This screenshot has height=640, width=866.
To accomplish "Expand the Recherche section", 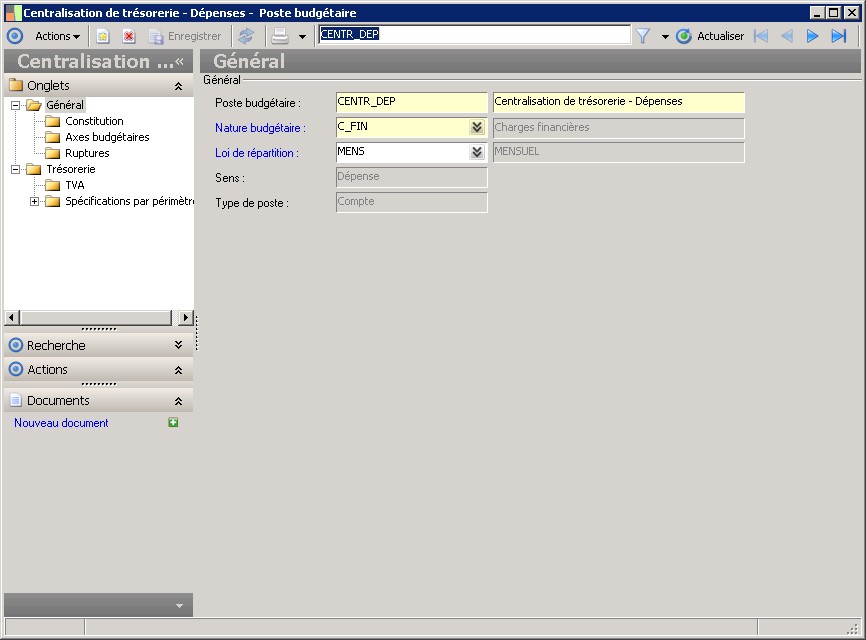I will (178, 345).
